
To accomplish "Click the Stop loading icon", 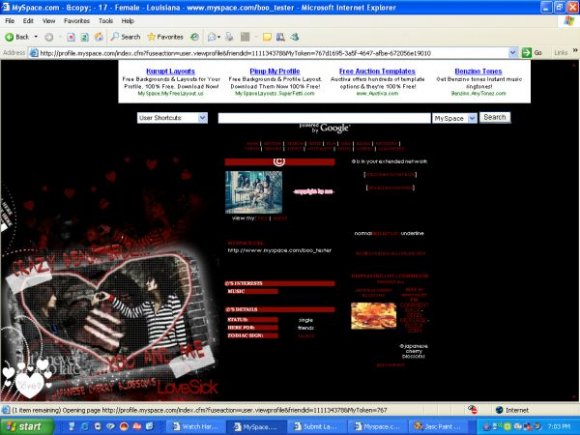I will [x=71, y=37].
